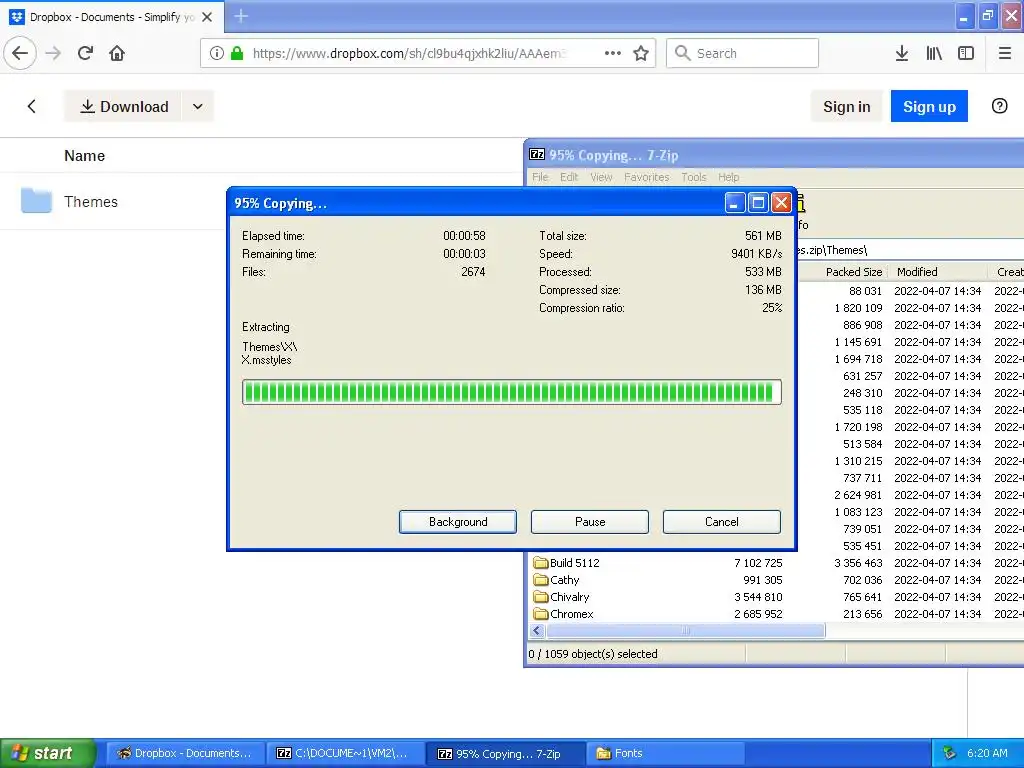
Task: Open the 7-Zip Edit menu
Action: (x=569, y=177)
